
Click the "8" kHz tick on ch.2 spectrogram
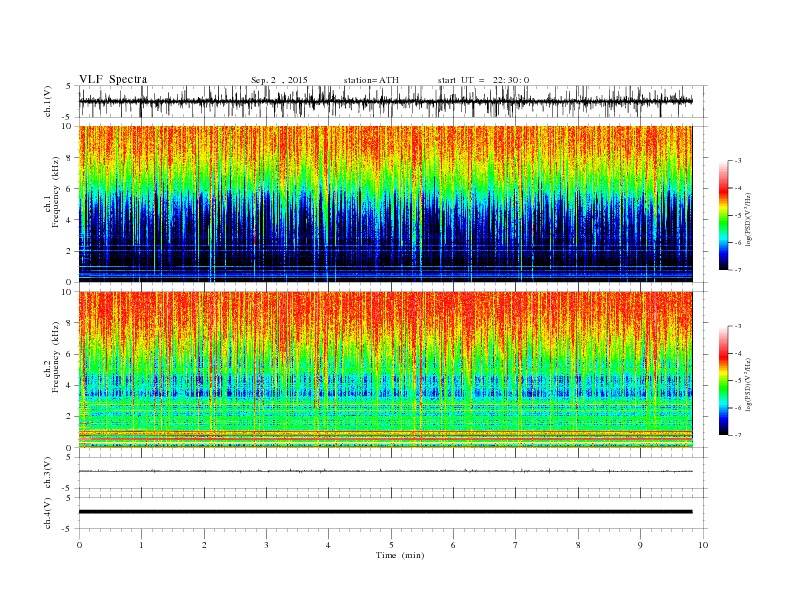[69, 323]
